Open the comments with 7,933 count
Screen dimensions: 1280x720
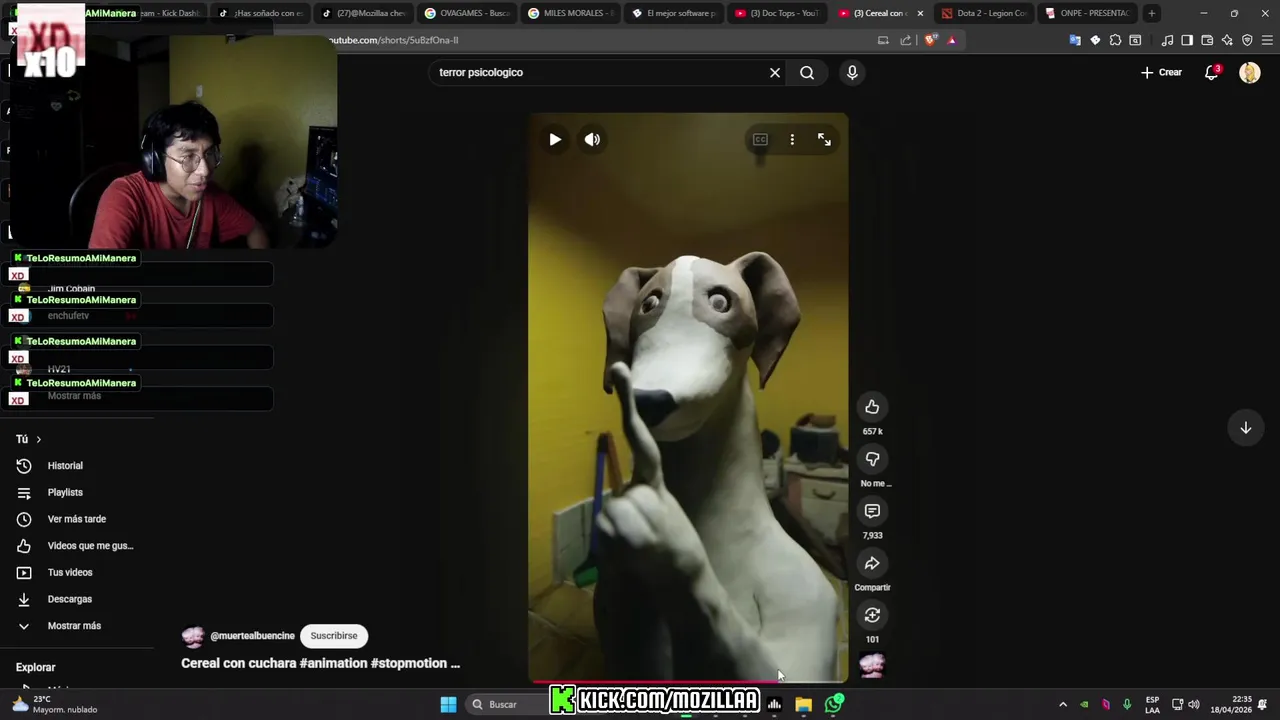point(872,511)
